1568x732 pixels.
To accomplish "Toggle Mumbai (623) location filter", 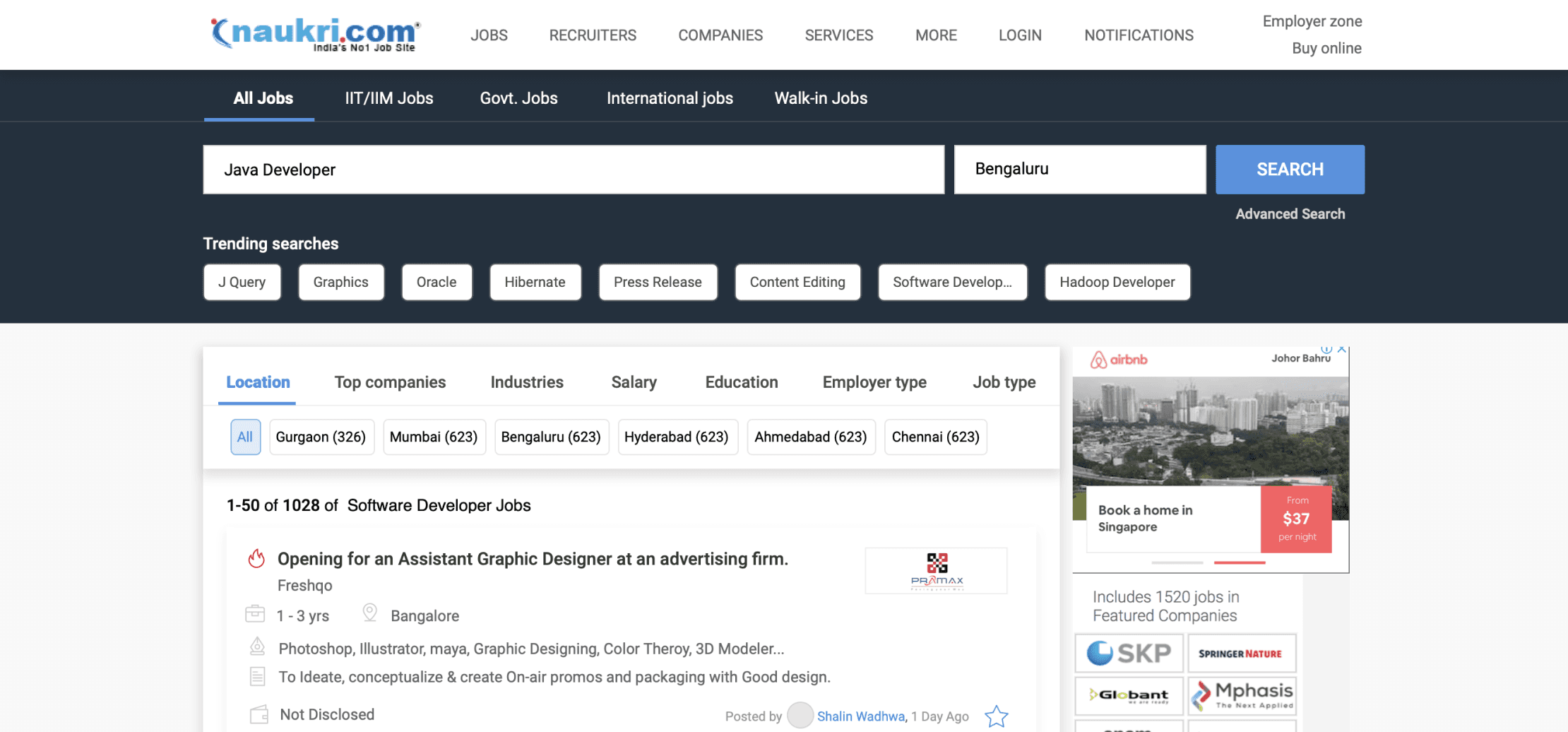I will 434,437.
